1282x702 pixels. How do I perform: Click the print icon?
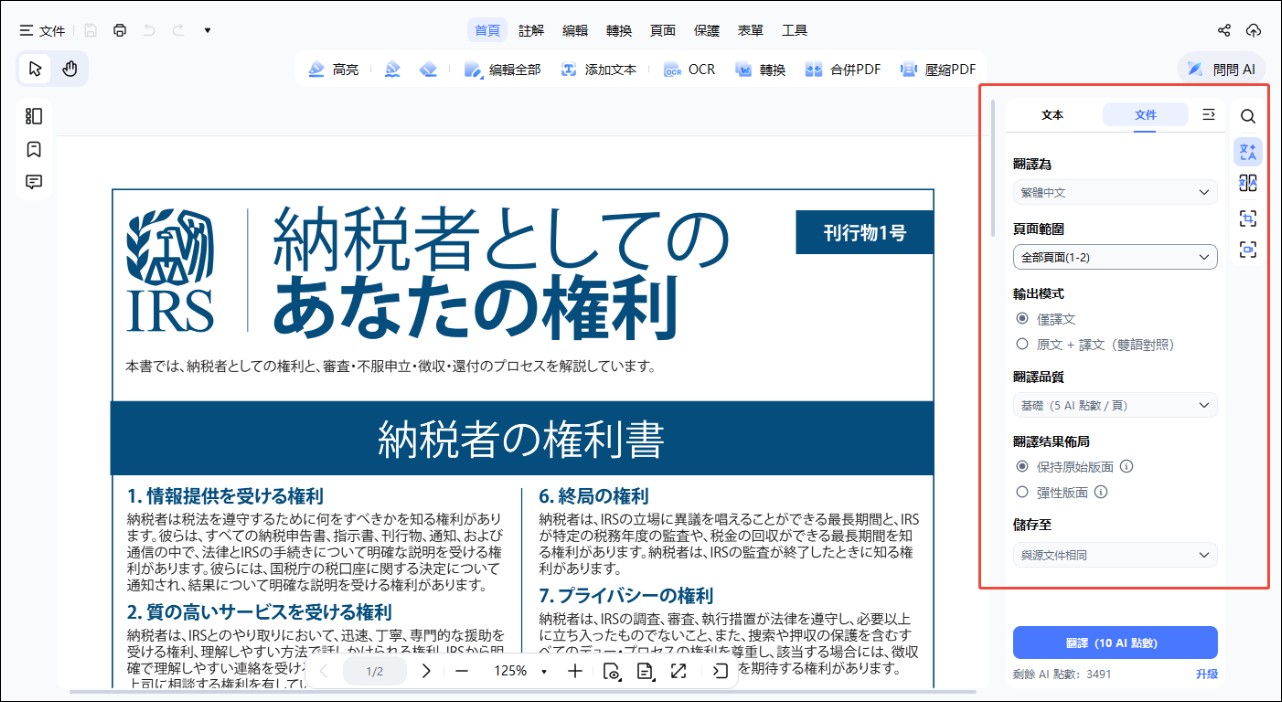point(120,30)
